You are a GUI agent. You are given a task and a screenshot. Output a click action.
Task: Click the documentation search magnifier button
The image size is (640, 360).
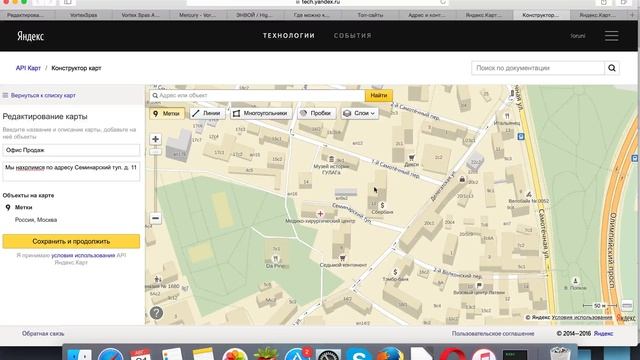(x=611, y=68)
